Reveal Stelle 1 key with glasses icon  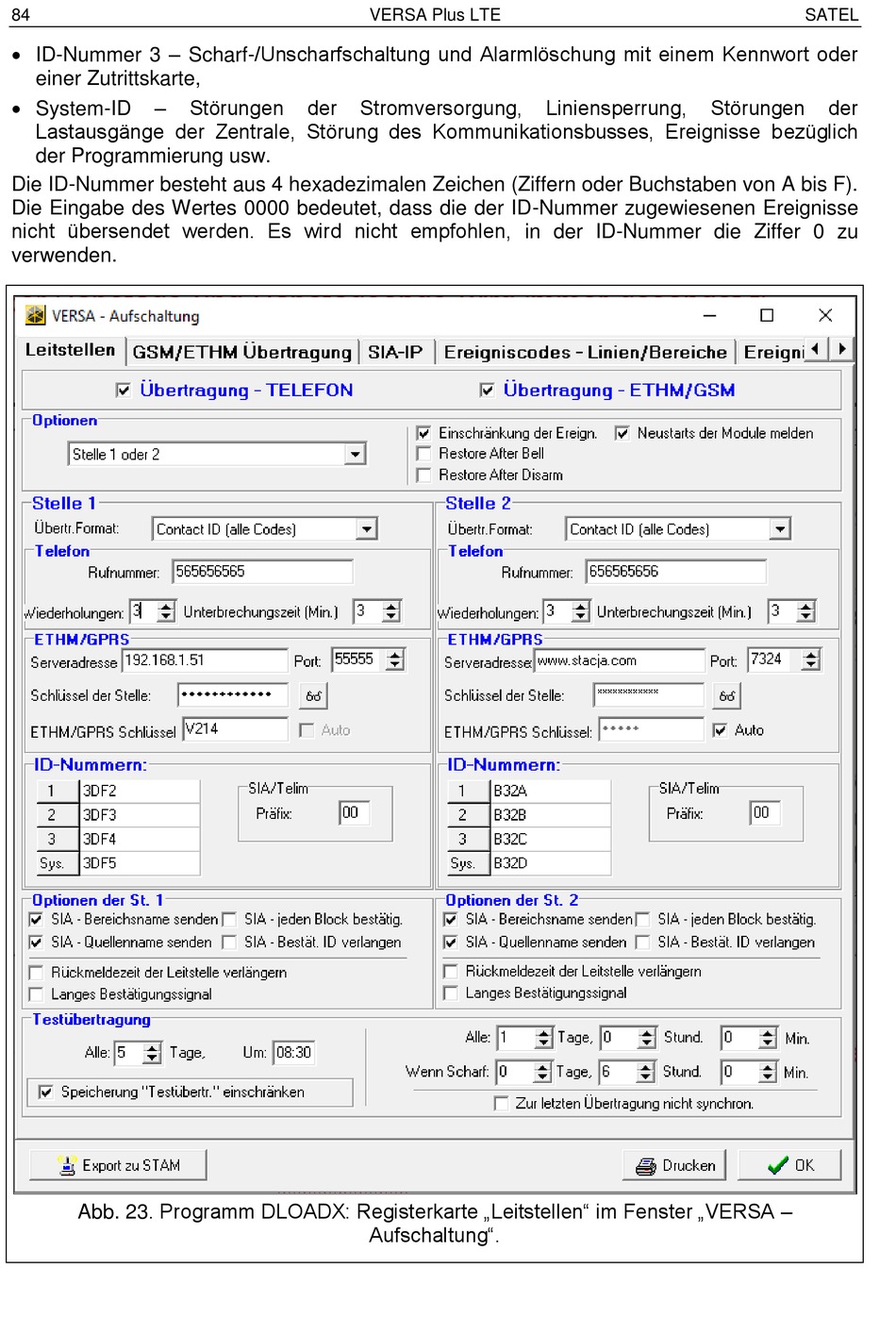coord(314,696)
